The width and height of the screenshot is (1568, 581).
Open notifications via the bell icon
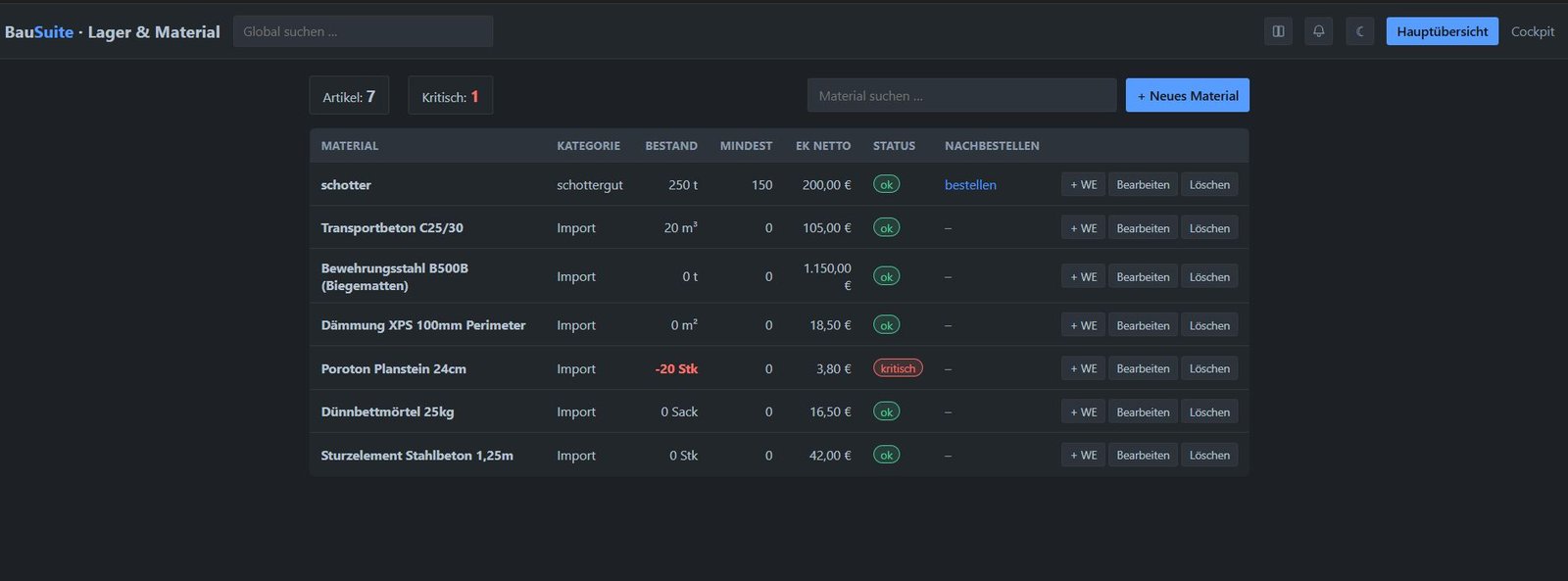coord(1319,31)
